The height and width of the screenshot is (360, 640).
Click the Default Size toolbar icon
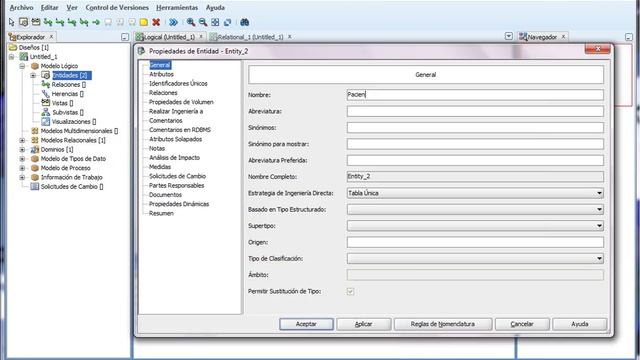pos(227,22)
